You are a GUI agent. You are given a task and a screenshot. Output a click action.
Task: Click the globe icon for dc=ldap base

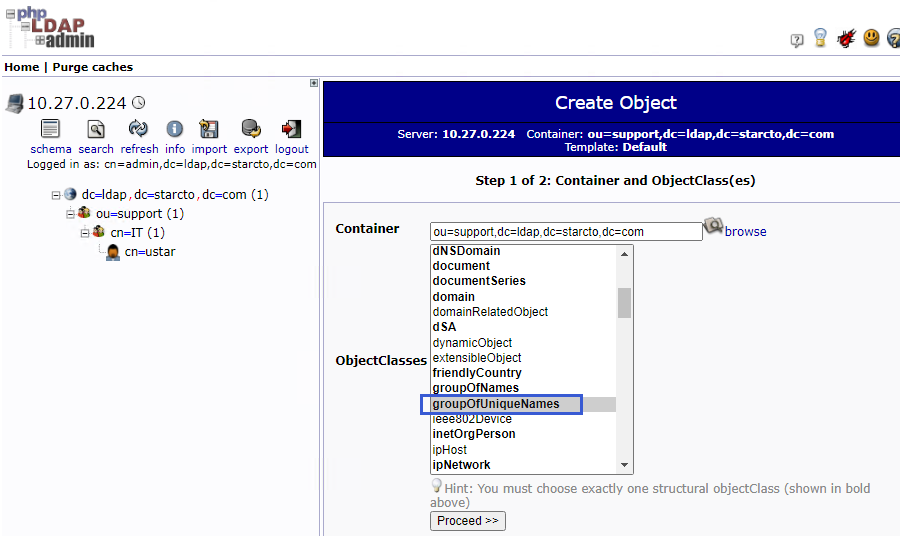(70, 194)
